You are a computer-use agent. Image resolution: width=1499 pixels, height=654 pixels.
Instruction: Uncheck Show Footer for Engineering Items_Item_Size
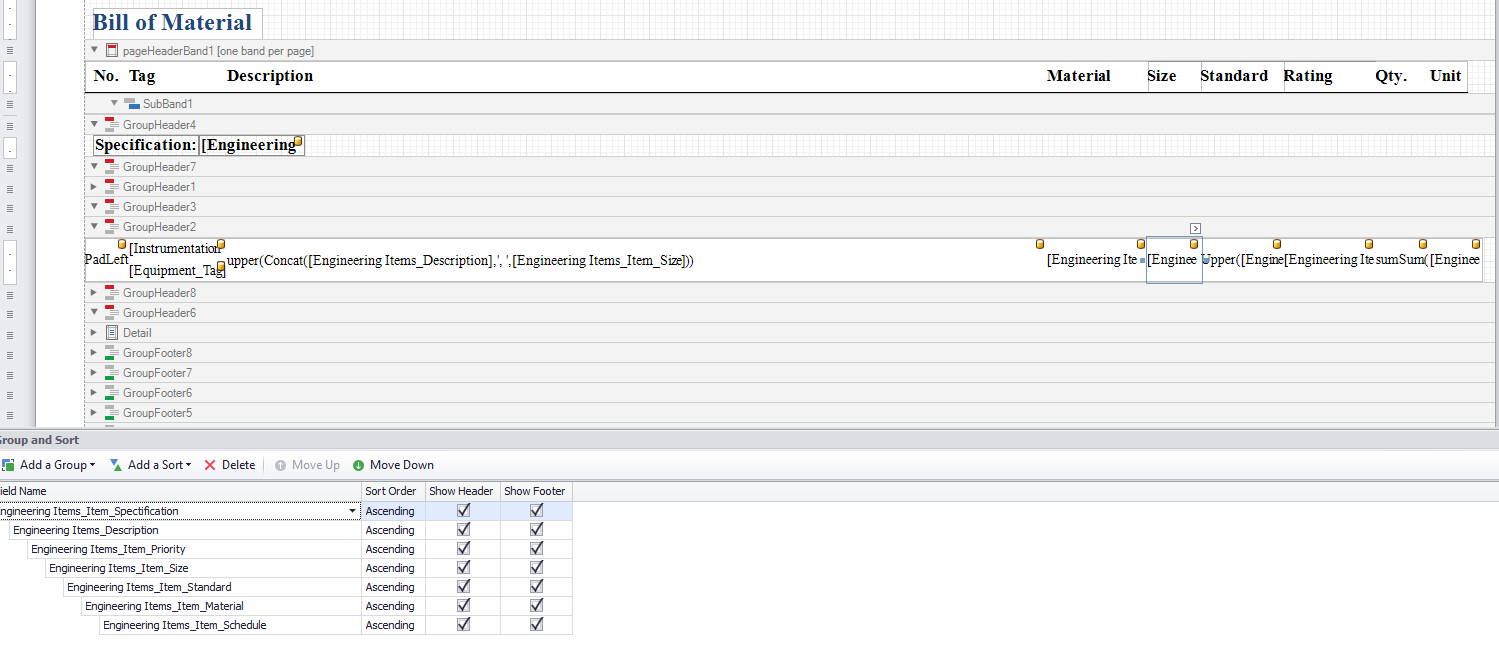536,567
